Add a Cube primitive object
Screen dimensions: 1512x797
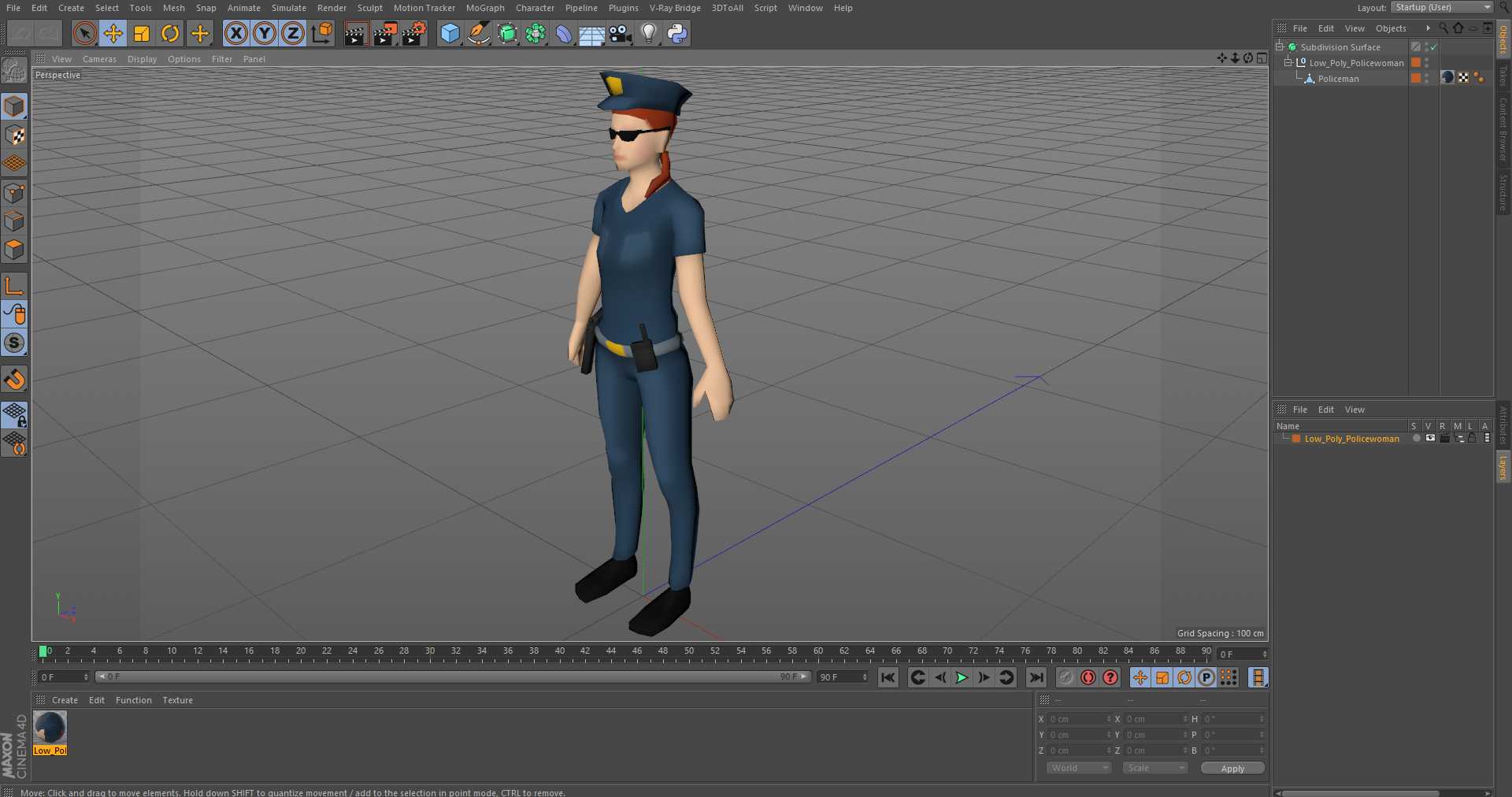click(450, 34)
